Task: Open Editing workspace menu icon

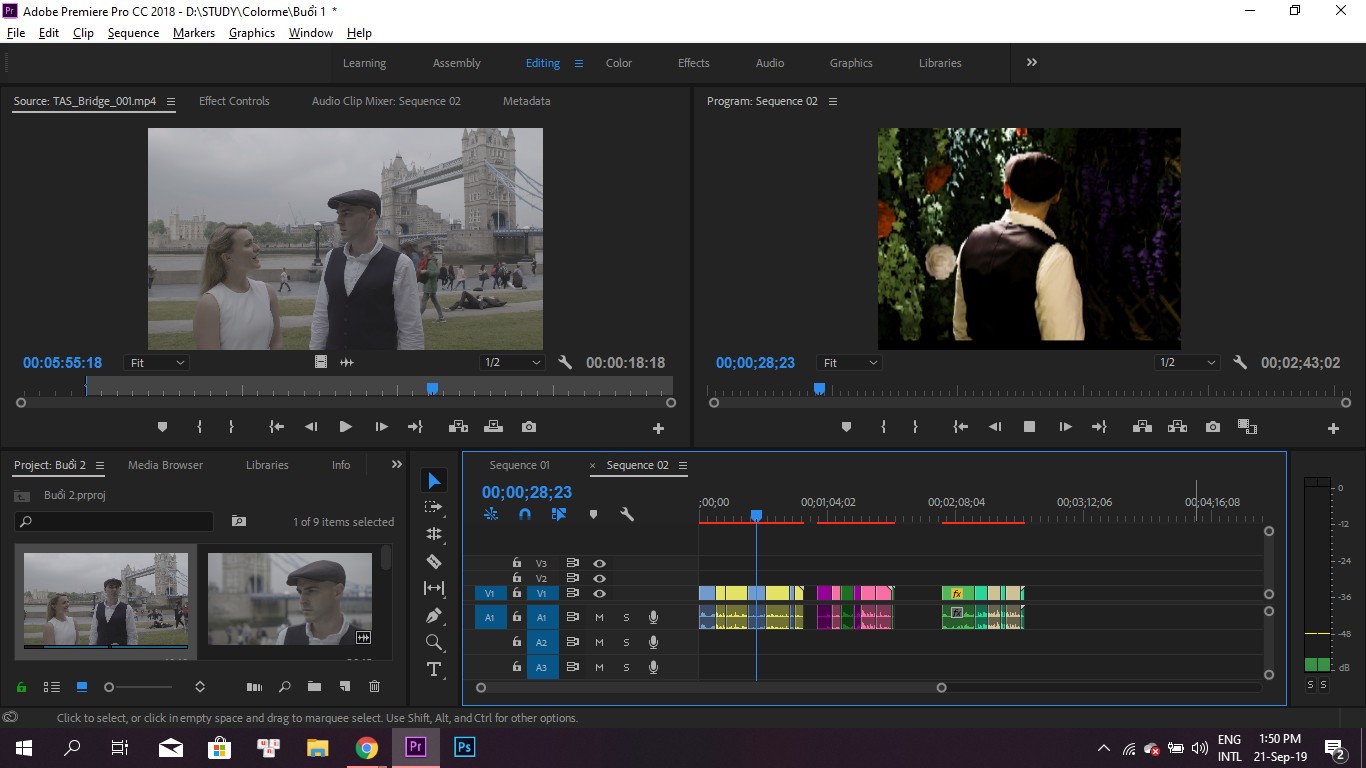Action: pyautogui.click(x=578, y=63)
